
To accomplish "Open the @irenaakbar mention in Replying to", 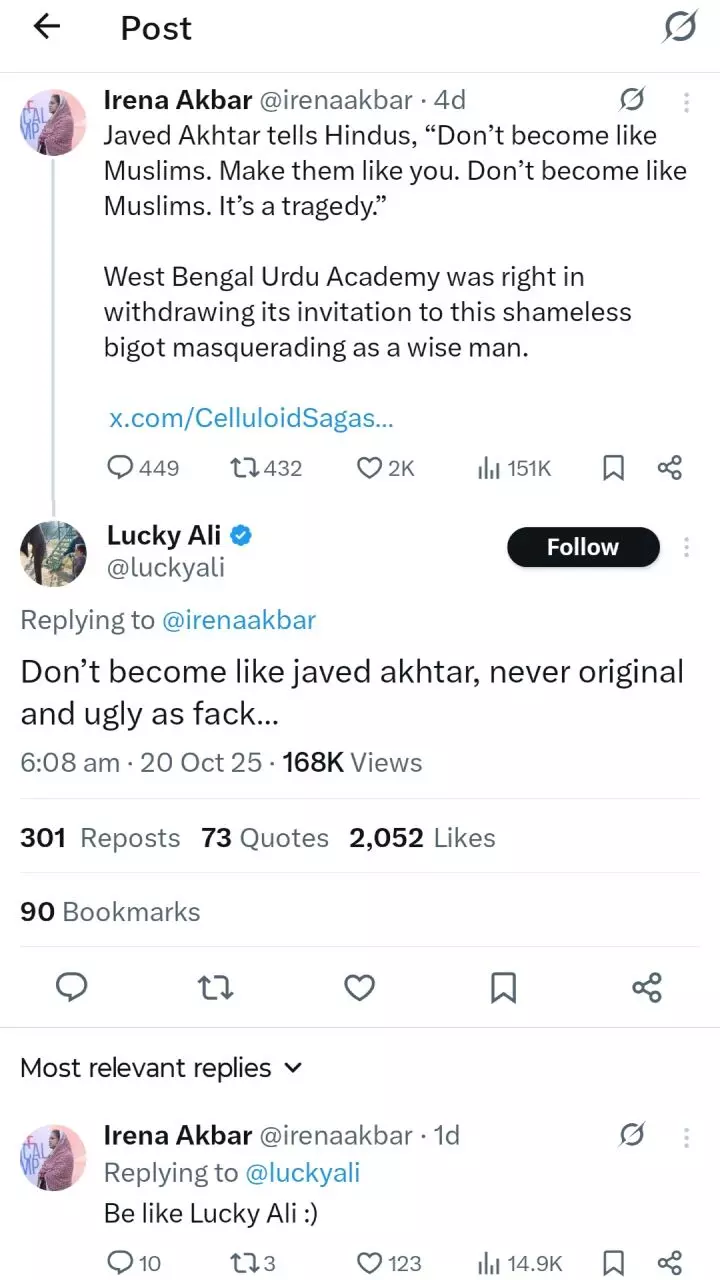I will tap(238, 620).
